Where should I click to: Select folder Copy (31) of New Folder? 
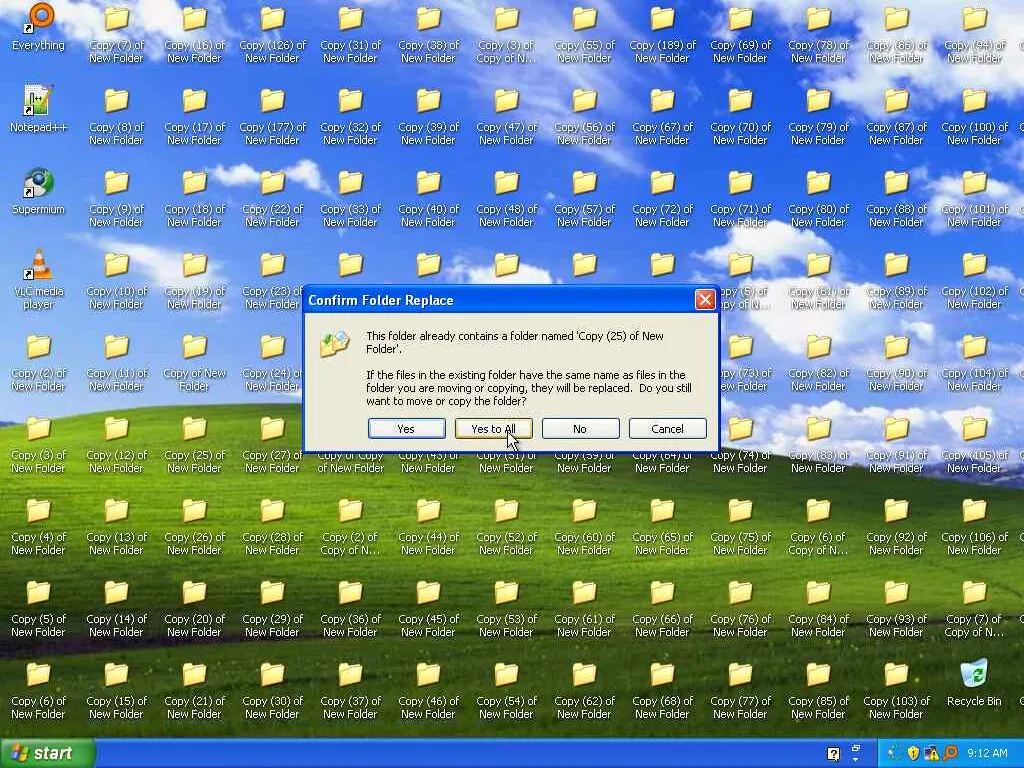coord(350,35)
